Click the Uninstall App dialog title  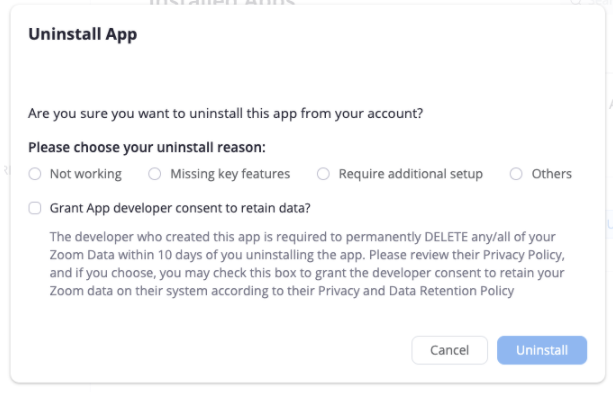pos(82,34)
